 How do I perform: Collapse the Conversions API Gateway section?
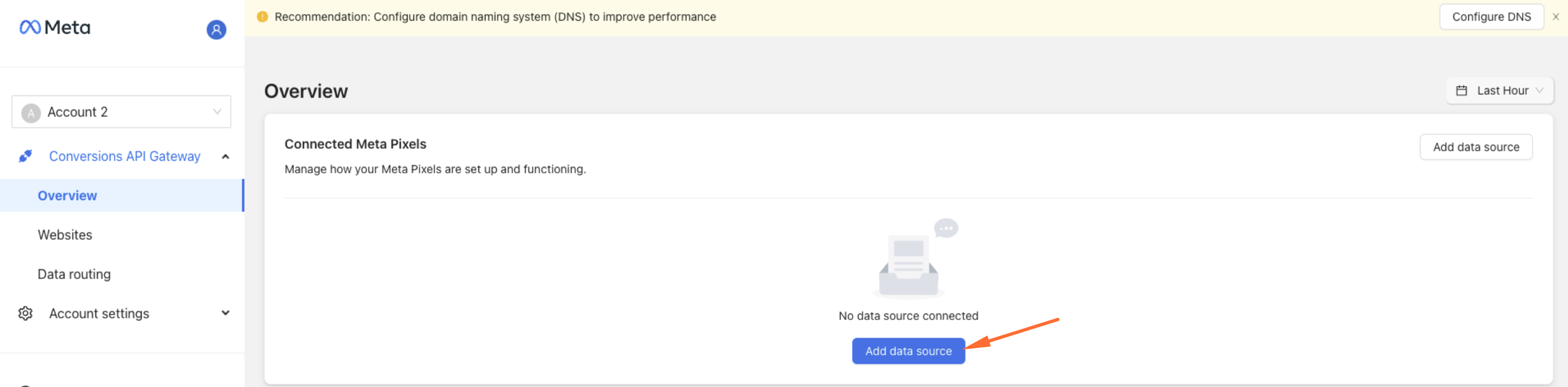pos(225,156)
